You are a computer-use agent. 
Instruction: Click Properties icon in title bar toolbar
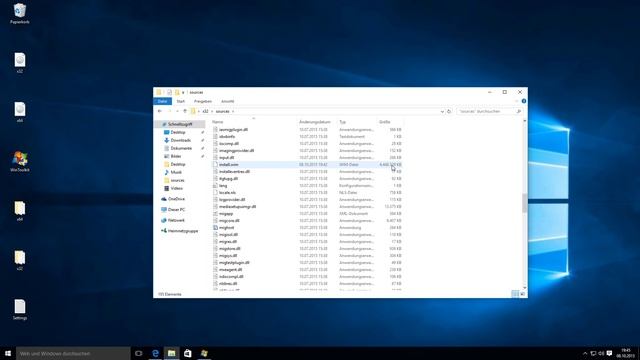(169, 92)
